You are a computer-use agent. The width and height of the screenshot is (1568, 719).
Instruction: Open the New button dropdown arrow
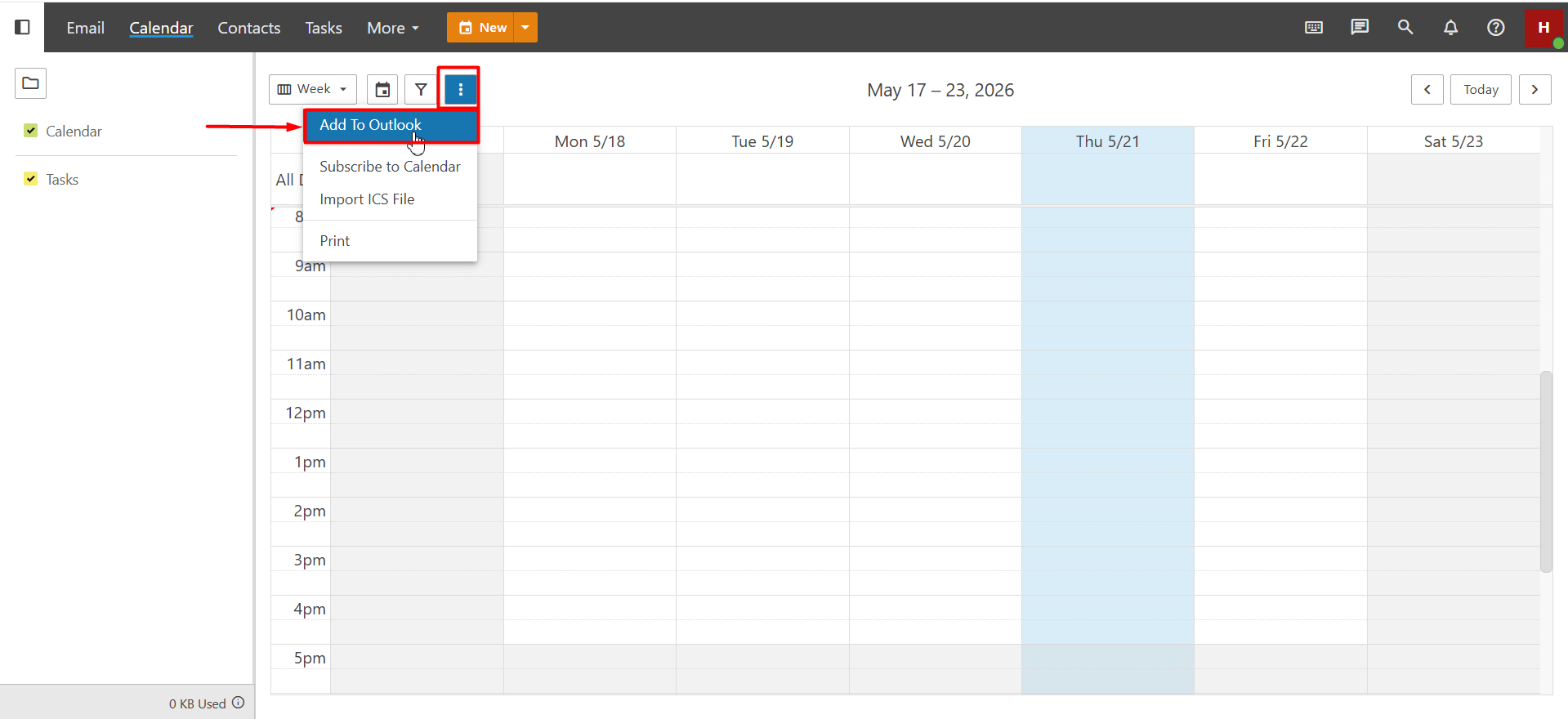525,28
